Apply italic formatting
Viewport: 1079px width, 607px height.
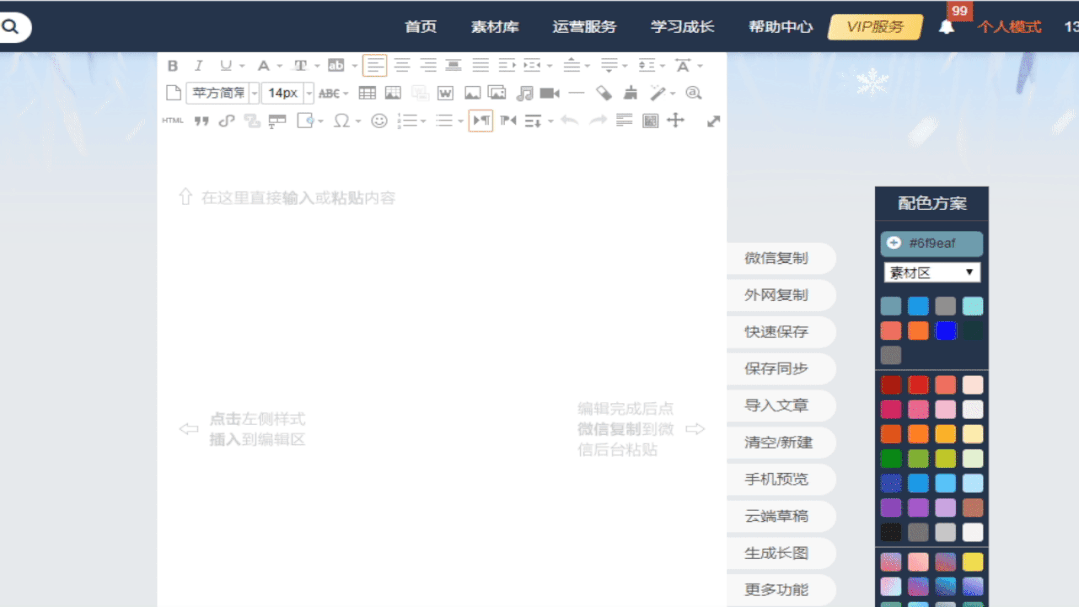pyautogui.click(x=198, y=66)
